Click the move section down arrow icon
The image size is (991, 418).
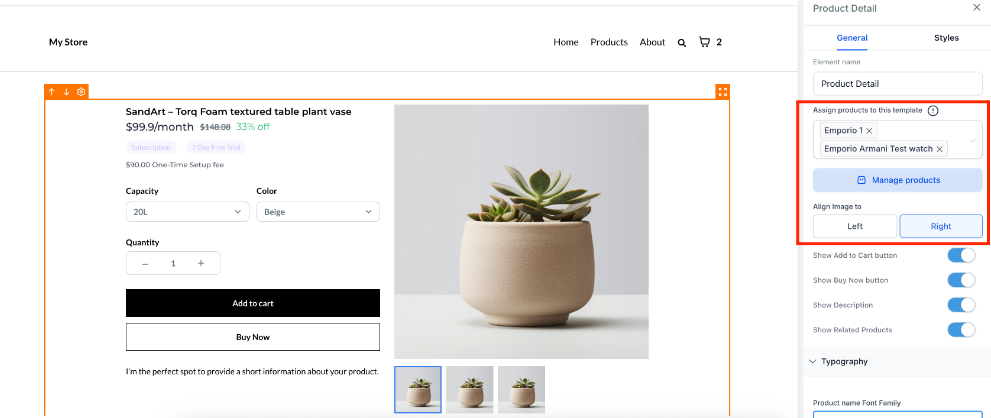[x=66, y=92]
